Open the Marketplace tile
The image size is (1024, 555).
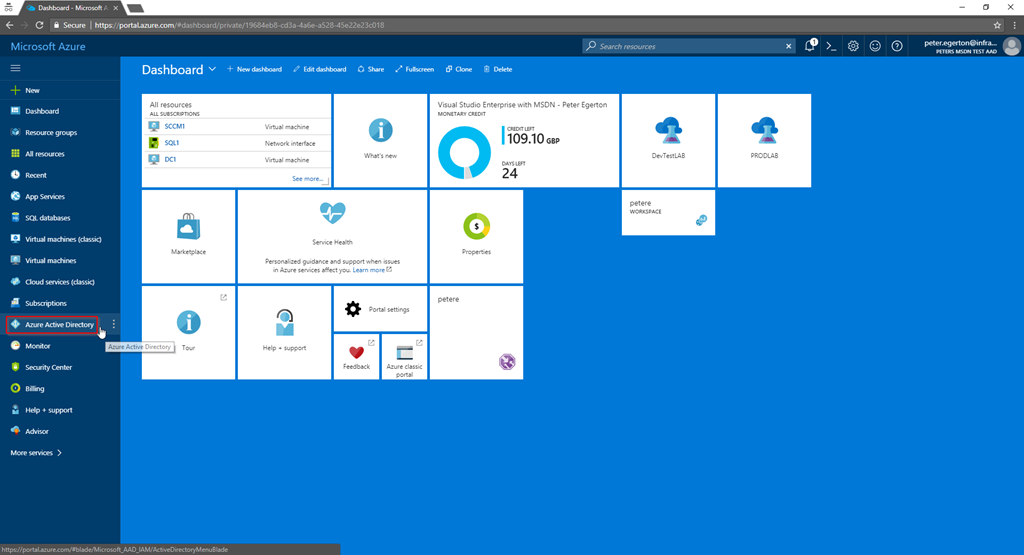coord(188,236)
